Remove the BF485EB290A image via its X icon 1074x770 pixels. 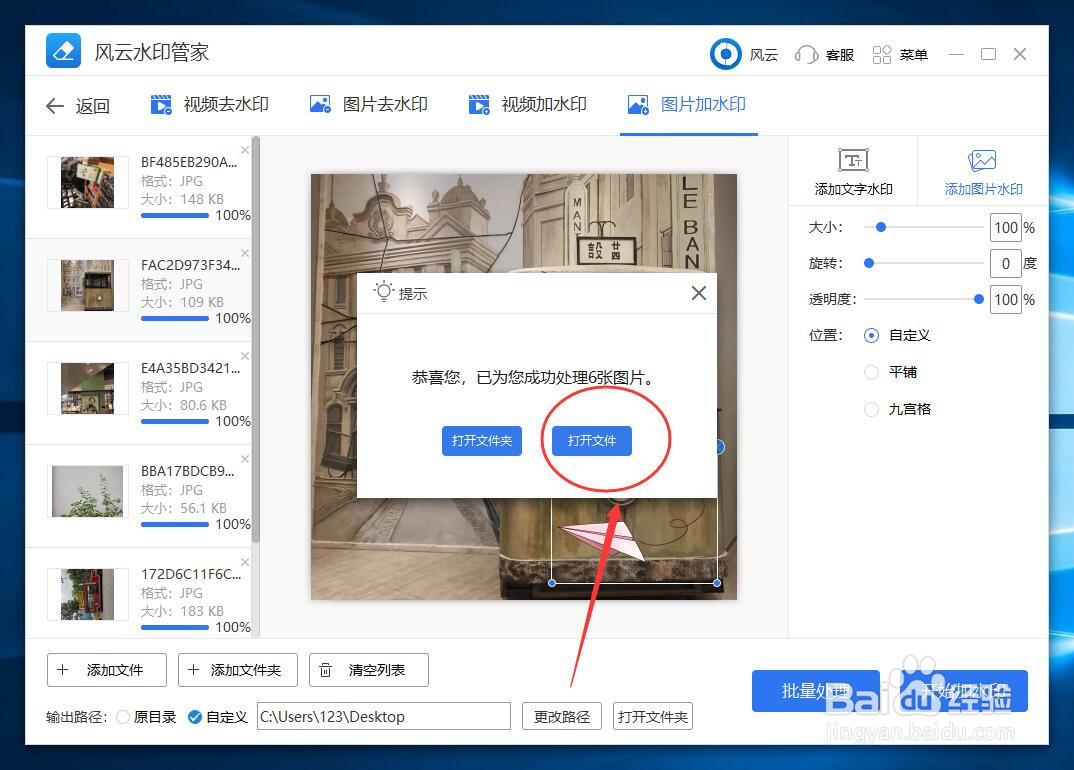pyautogui.click(x=245, y=148)
